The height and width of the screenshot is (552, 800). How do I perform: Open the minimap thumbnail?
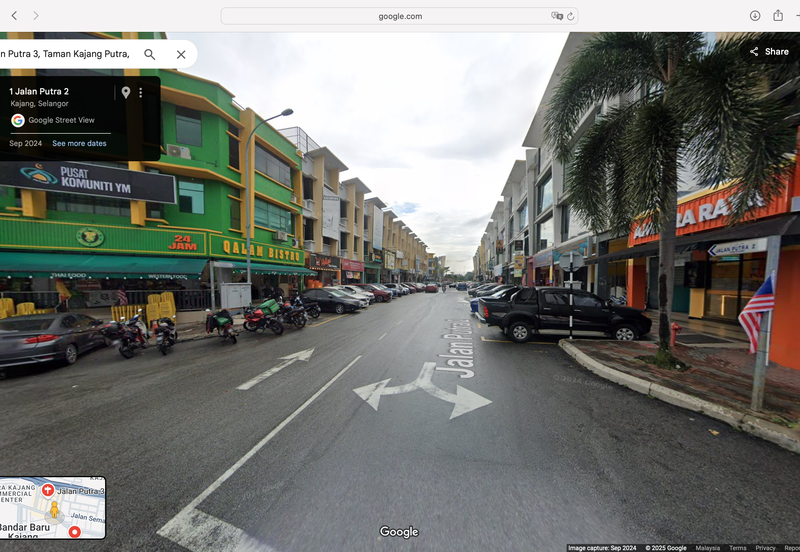(53, 508)
